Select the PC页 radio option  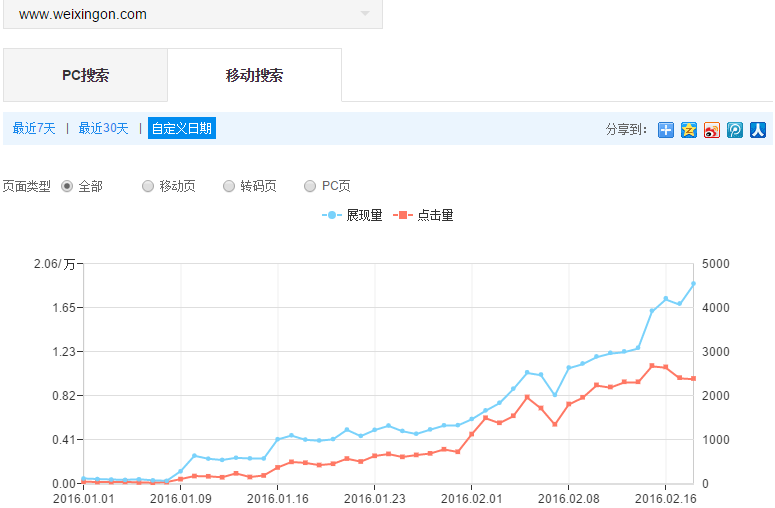310,186
